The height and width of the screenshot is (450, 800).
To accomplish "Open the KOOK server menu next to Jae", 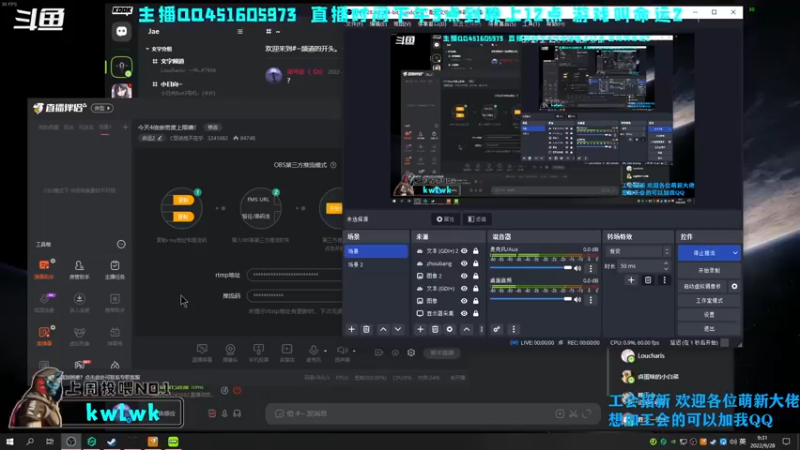I will coord(240,32).
